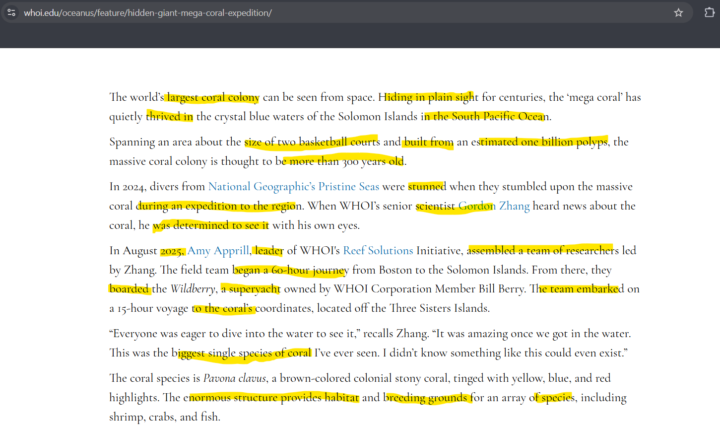Click the phrase "assembled a team of researchers"
This screenshot has width=720, height=425.
[543, 251]
